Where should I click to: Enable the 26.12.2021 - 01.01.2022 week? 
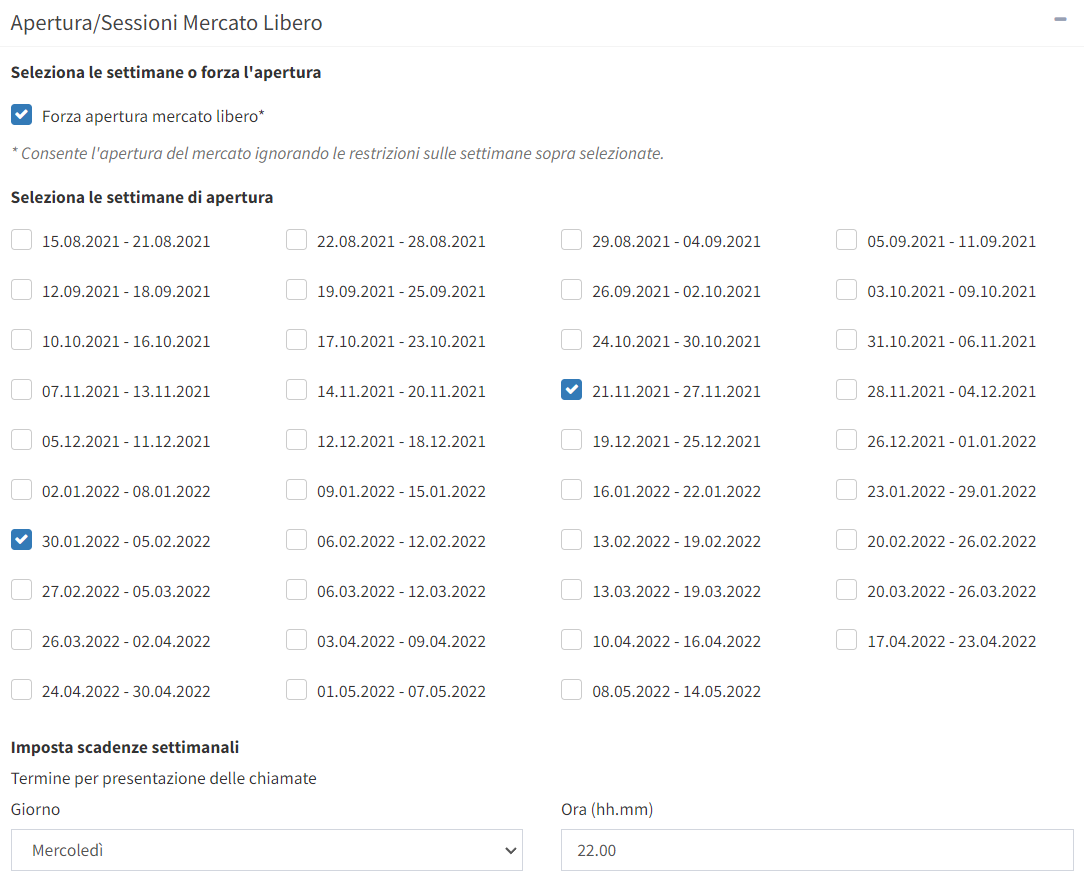[846, 440]
